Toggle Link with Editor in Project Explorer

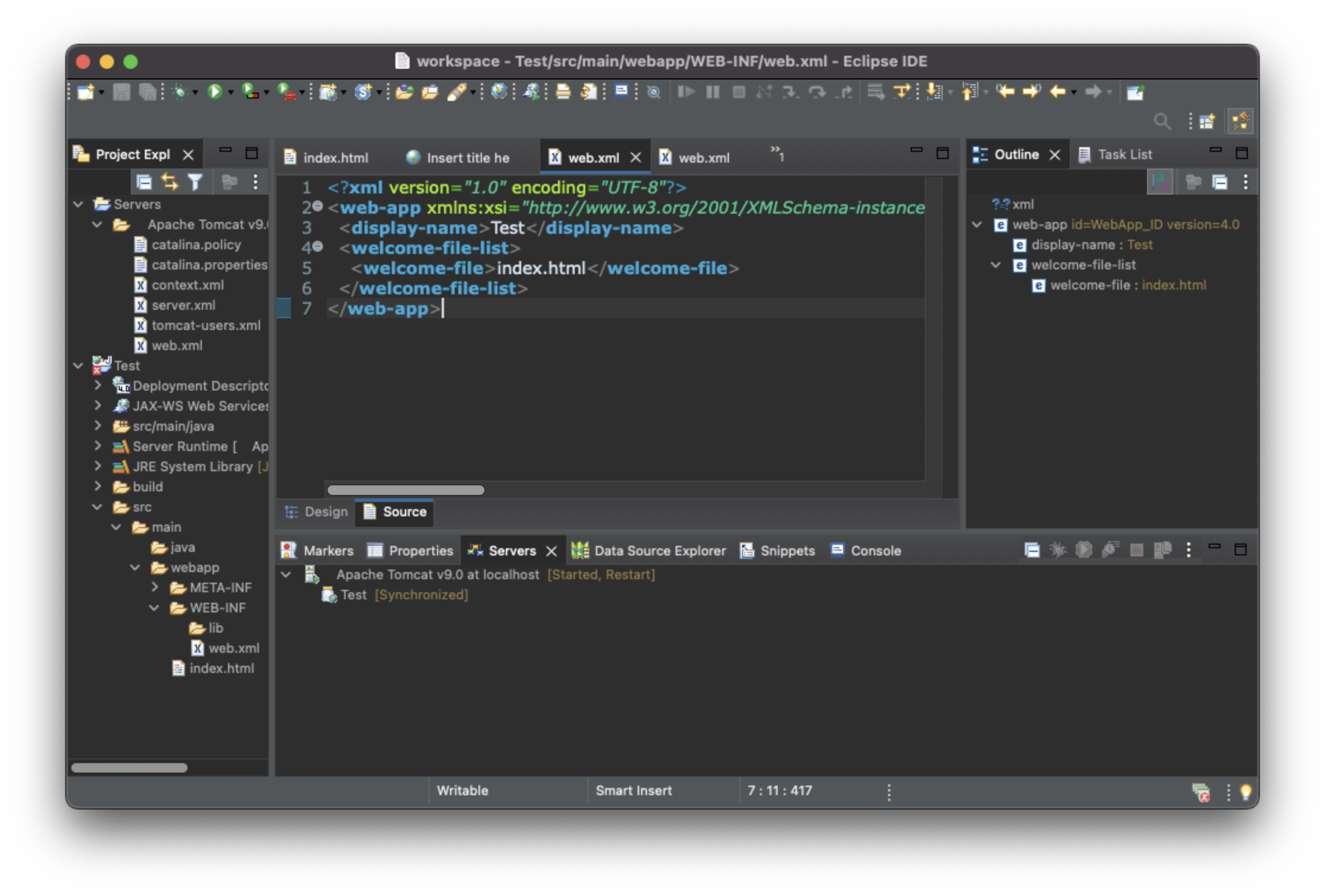[x=170, y=182]
